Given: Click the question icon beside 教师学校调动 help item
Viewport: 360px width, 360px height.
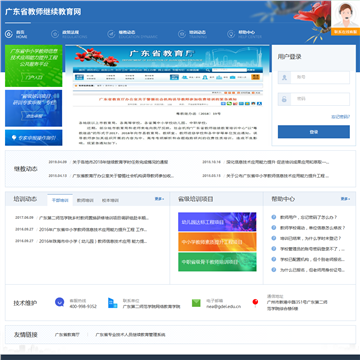Looking at the screenshot, I should 274,228.
